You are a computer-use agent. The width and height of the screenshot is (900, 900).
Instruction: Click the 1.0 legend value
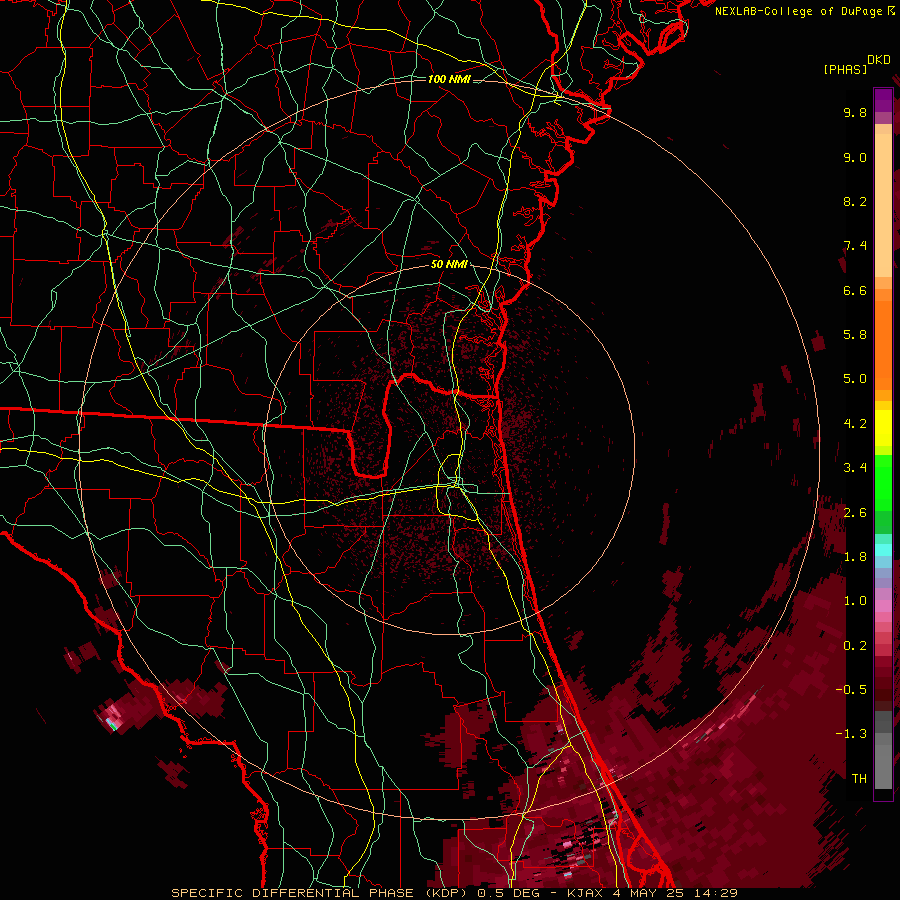[x=855, y=601]
